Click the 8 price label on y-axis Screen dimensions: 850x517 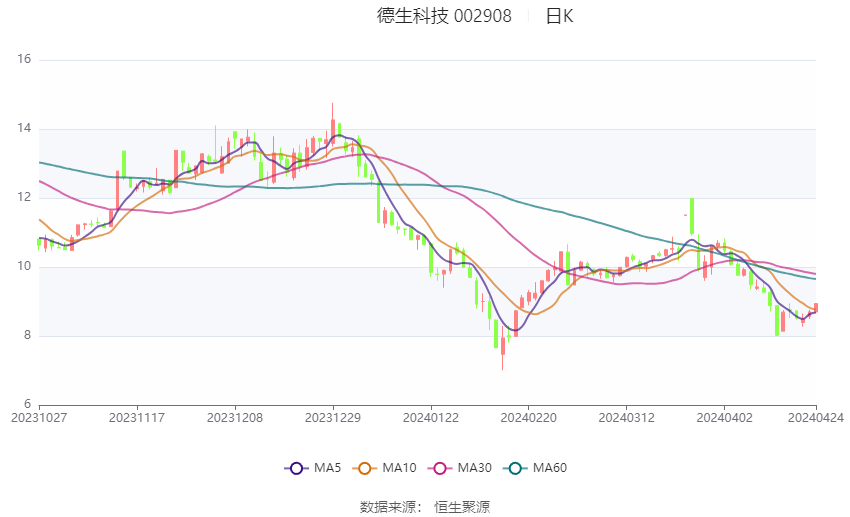point(28,336)
